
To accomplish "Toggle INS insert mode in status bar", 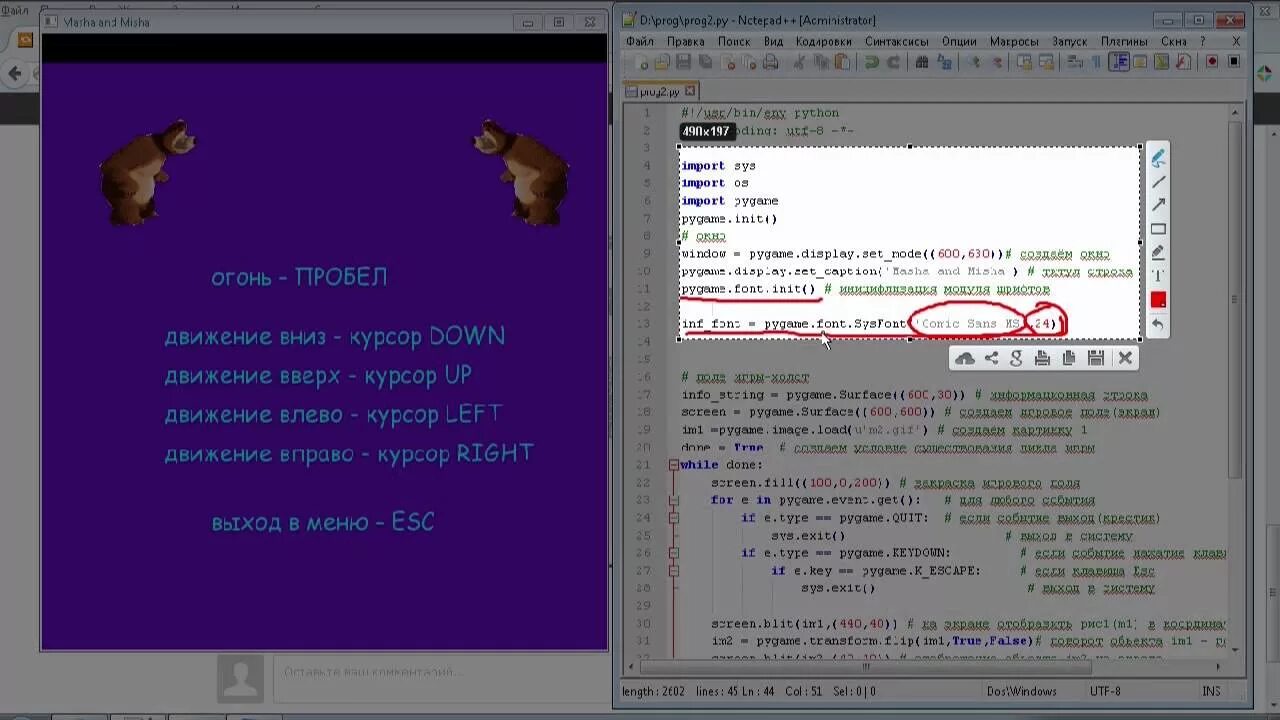I will [x=1211, y=691].
